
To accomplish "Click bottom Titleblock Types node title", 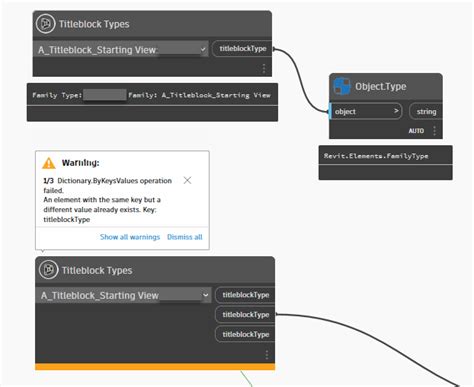I will coord(97,270).
